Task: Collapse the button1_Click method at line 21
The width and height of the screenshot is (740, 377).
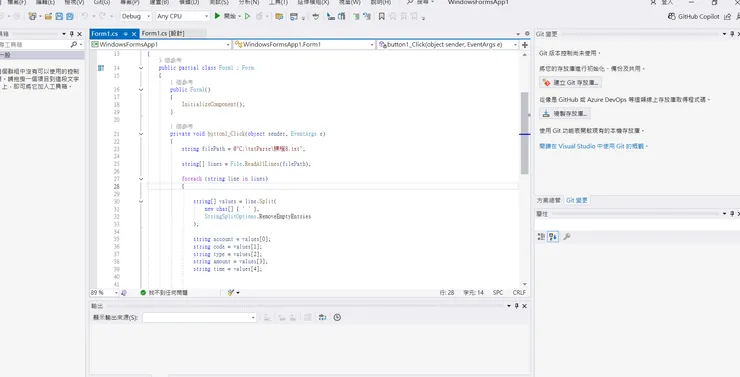Action: [141, 134]
